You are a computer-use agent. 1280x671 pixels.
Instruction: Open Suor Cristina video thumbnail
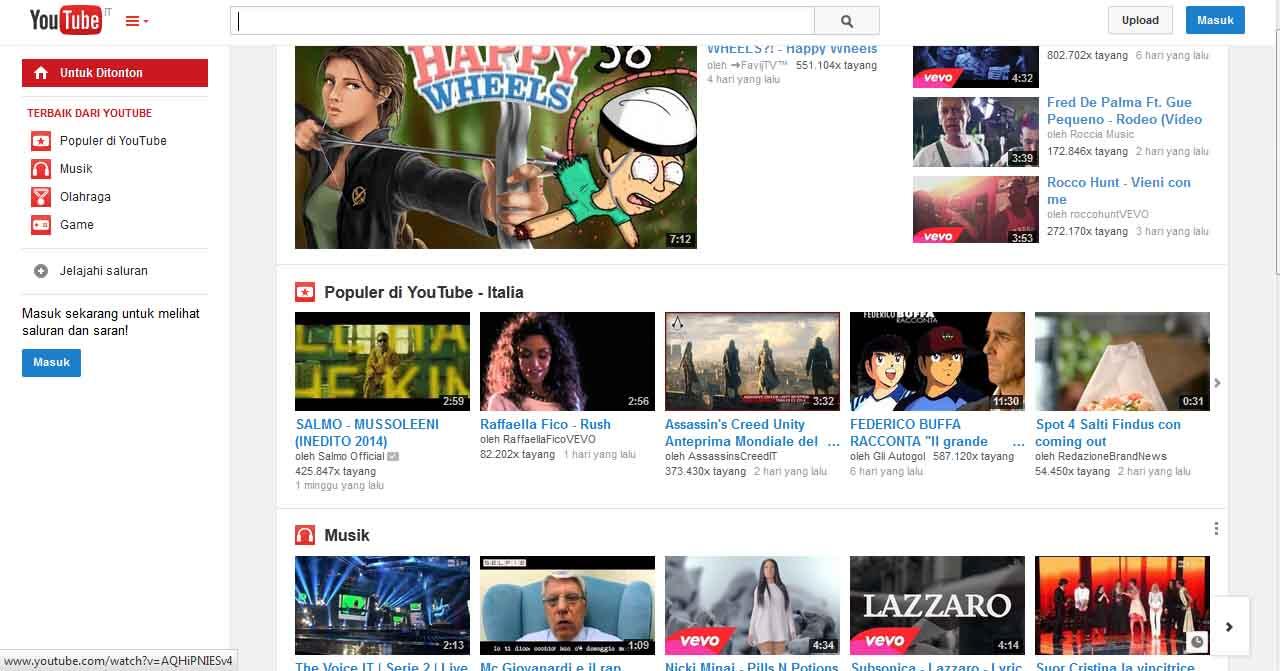pyautogui.click(x=1122, y=605)
